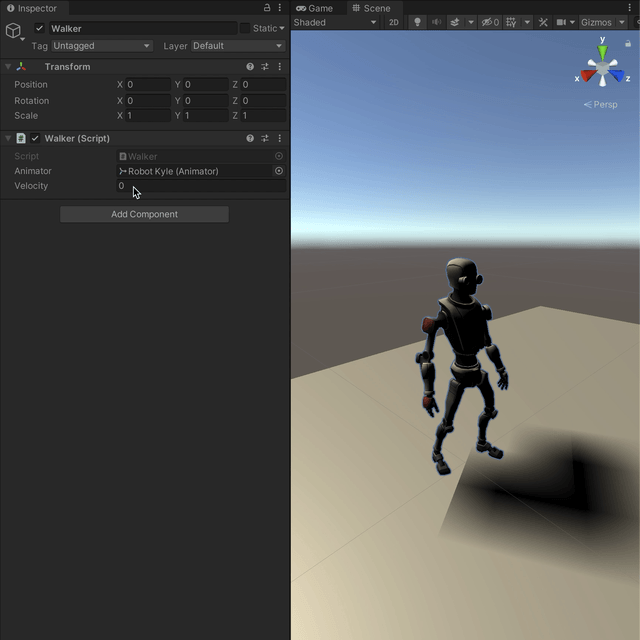The width and height of the screenshot is (640, 640).
Task: Click the Add Component button
Action: tap(144, 214)
